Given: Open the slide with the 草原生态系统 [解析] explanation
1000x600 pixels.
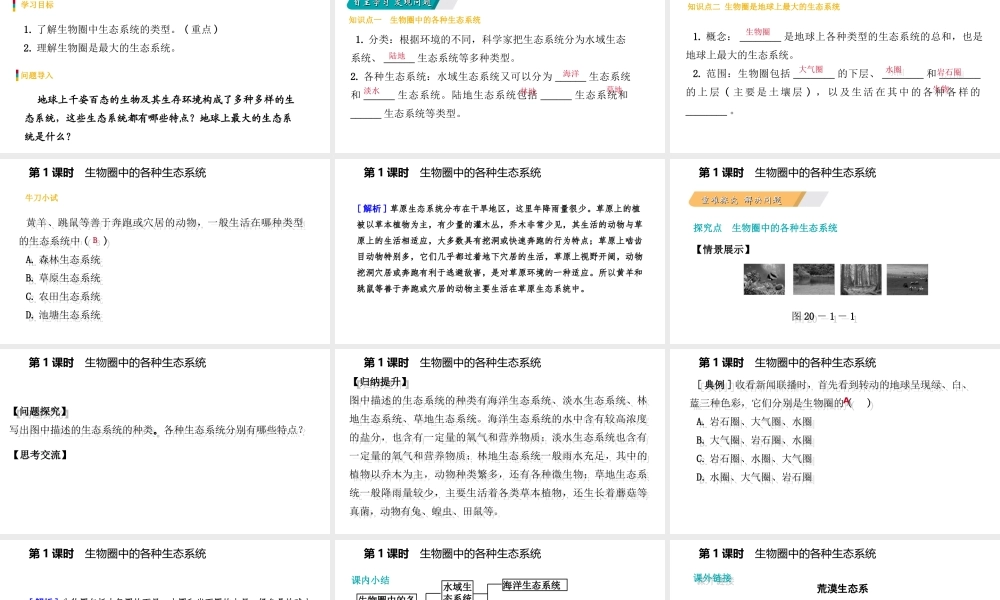Looking at the screenshot, I should [499, 251].
